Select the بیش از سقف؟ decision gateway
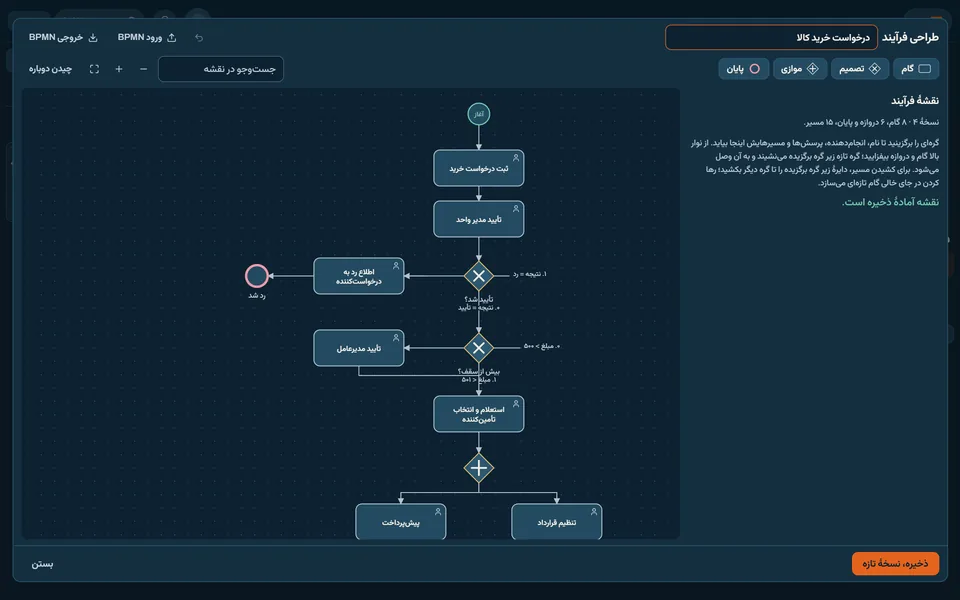This screenshot has height=600, width=960. [x=479, y=348]
